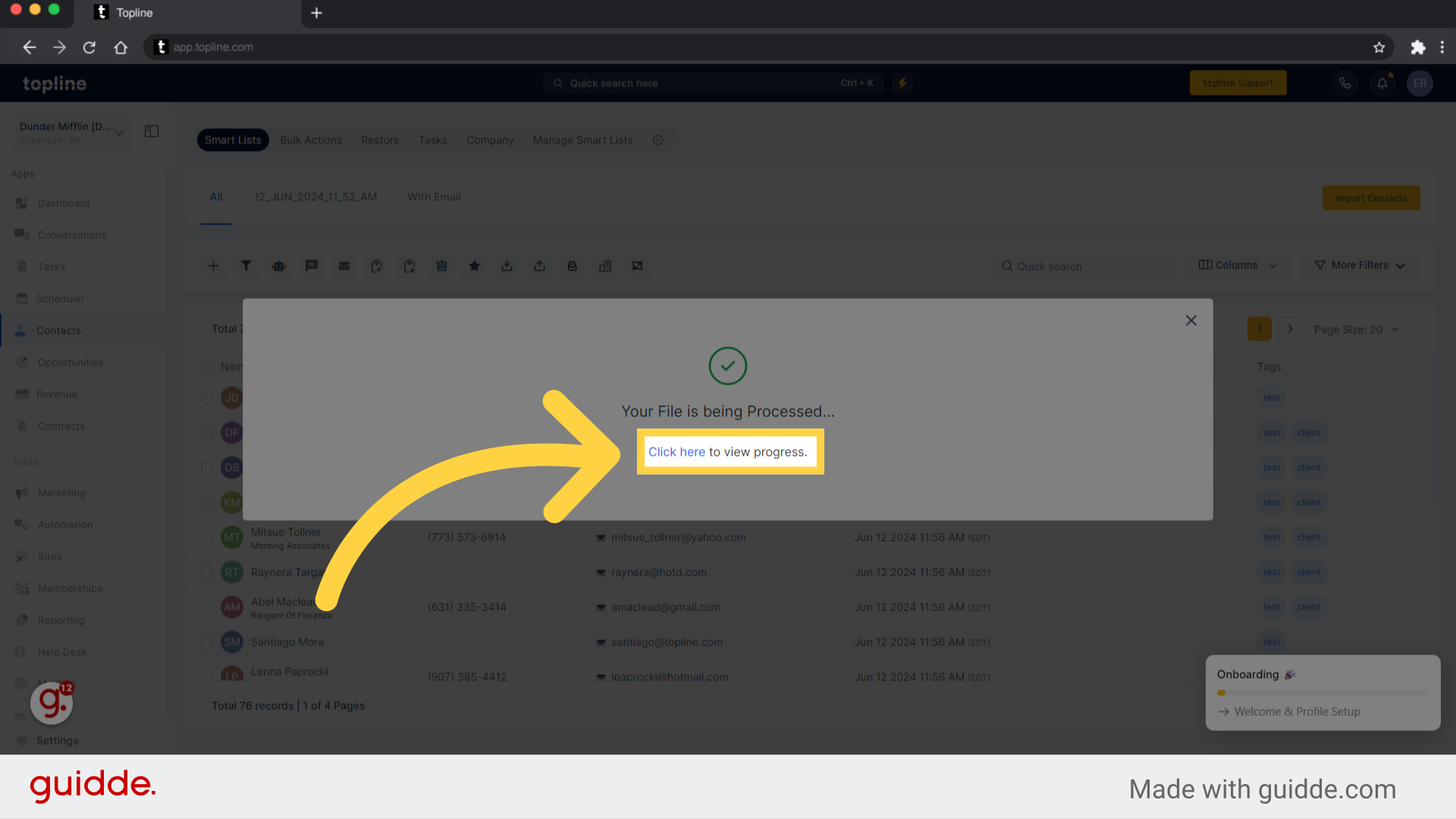Select the Smart Lists tab
Viewport: 1456px width, 819px height.
[x=233, y=140]
